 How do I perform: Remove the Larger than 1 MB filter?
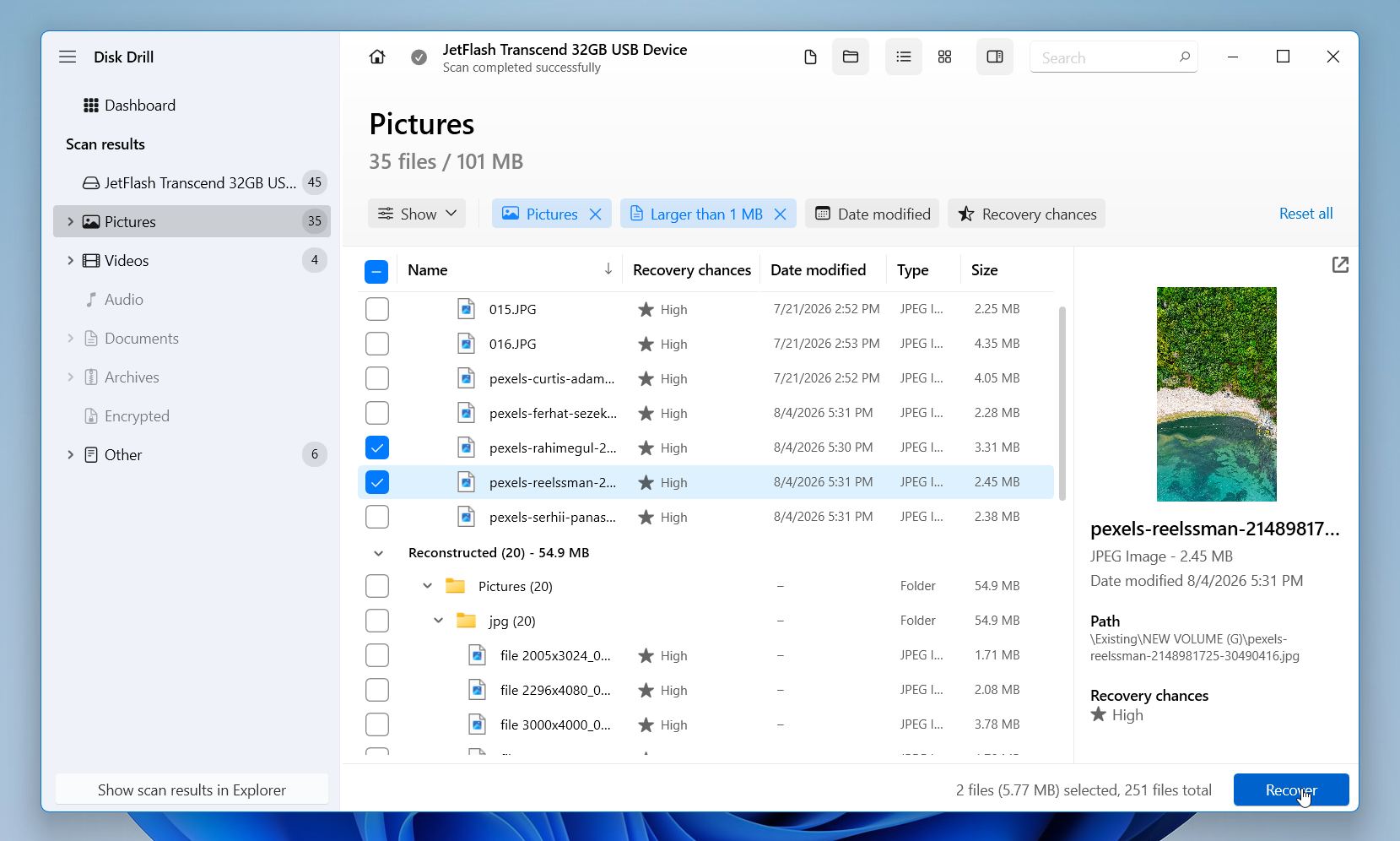(x=781, y=214)
